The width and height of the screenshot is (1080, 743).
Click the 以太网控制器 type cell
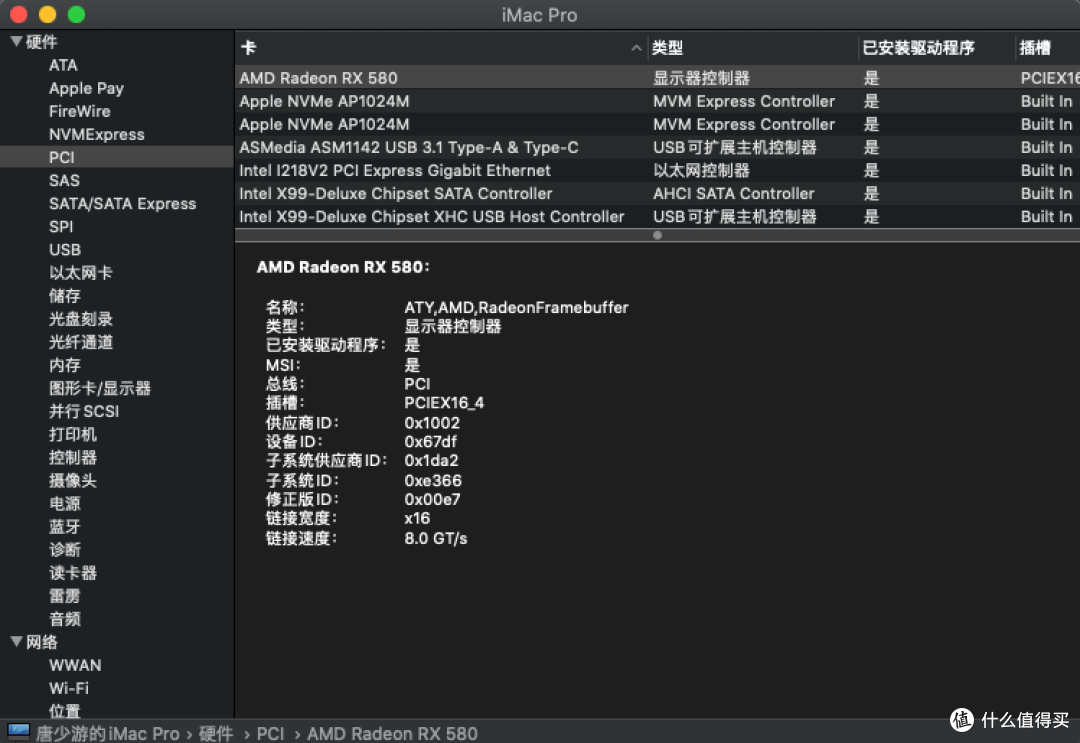701,170
